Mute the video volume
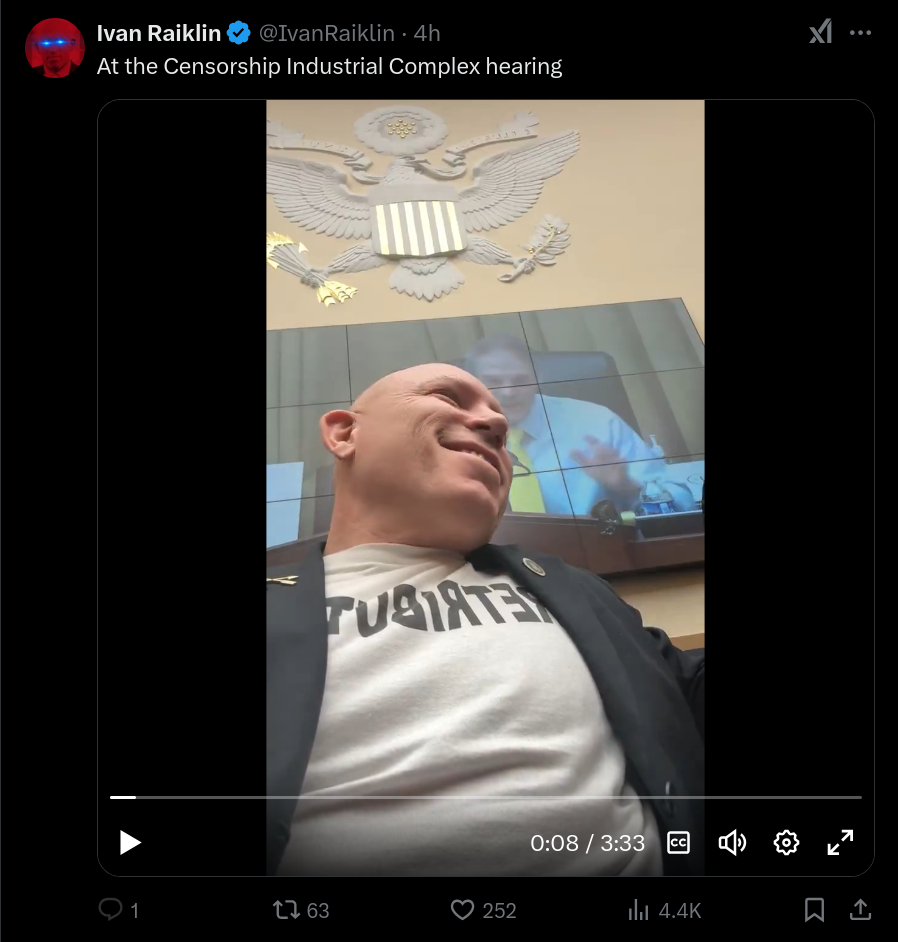Image resolution: width=898 pixels, height=942 pixels. [x=732, y=843]
